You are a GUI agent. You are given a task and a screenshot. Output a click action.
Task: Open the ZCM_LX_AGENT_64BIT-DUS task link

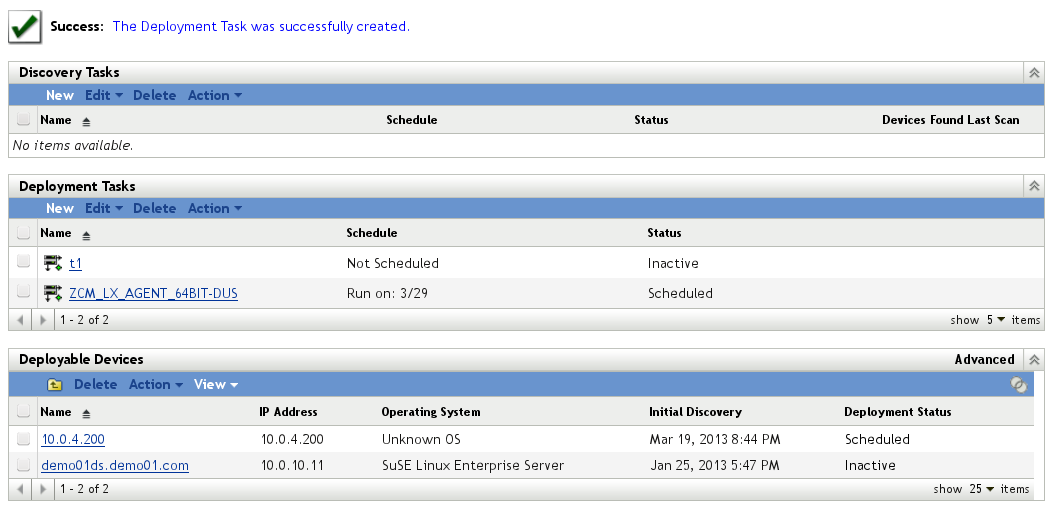[153, 294]
